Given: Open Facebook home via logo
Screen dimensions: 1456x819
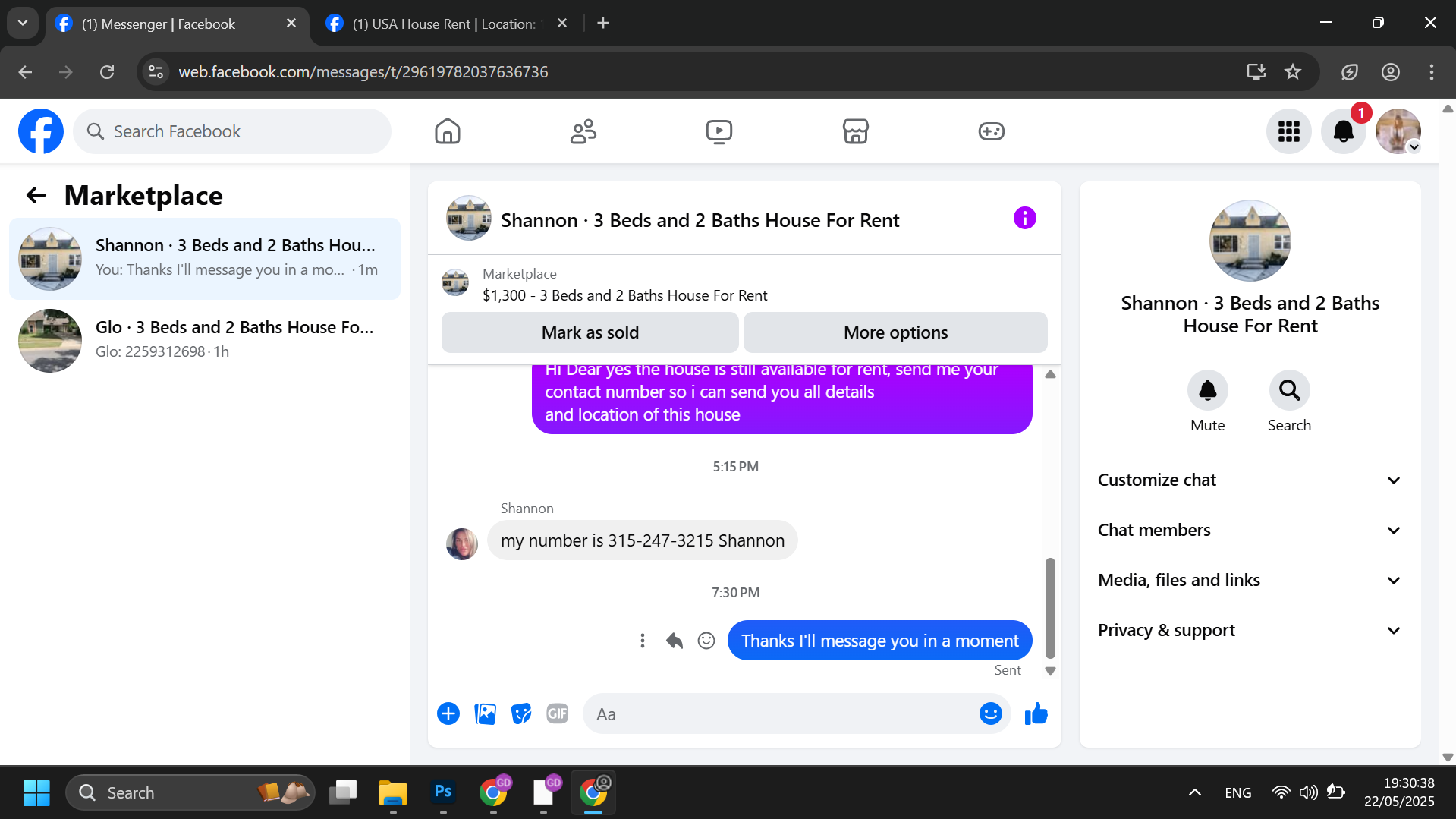Looking at the screenshot, I should point(41,131).
